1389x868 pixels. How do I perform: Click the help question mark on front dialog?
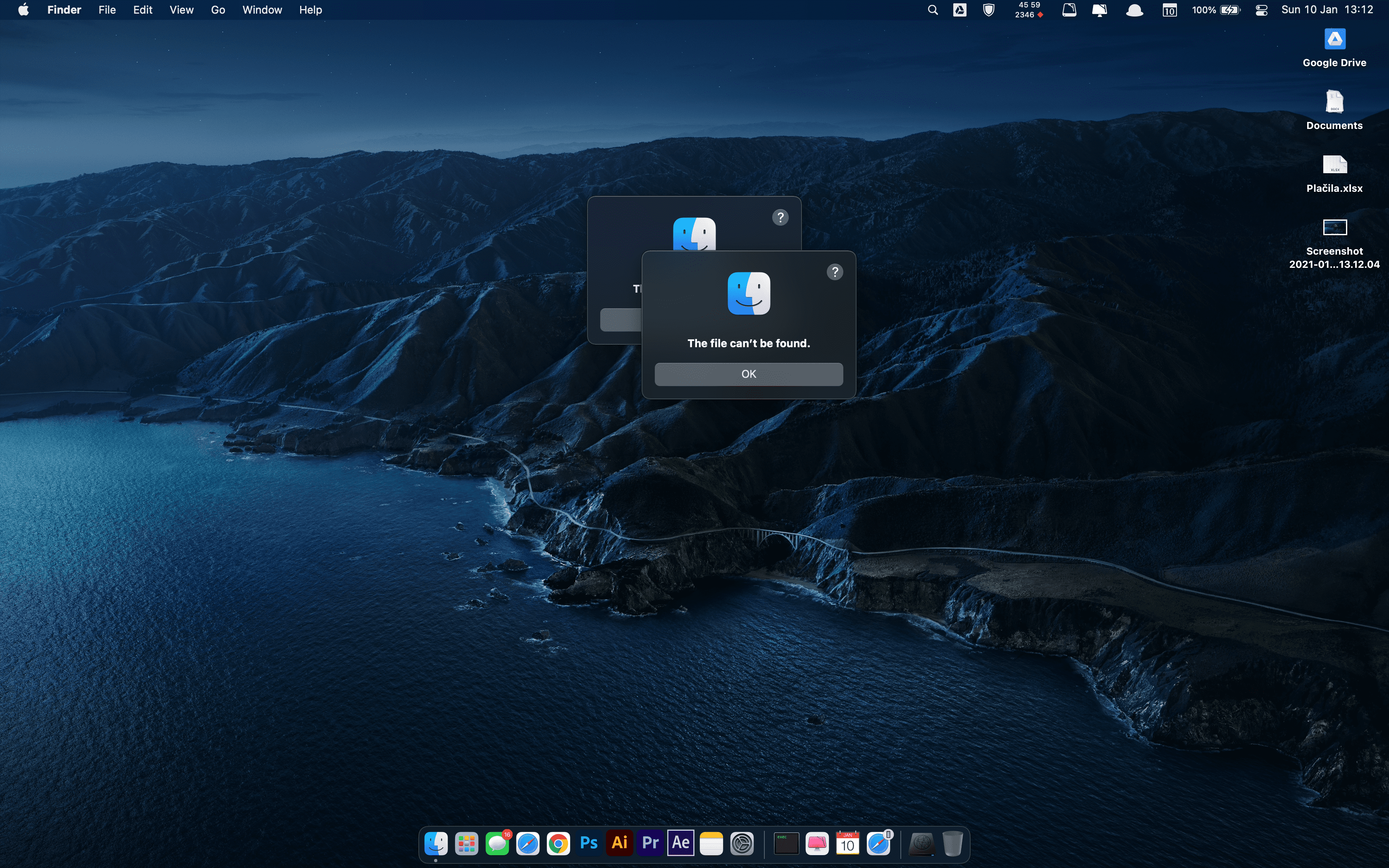pyautogui.click(x=835, y=272)
